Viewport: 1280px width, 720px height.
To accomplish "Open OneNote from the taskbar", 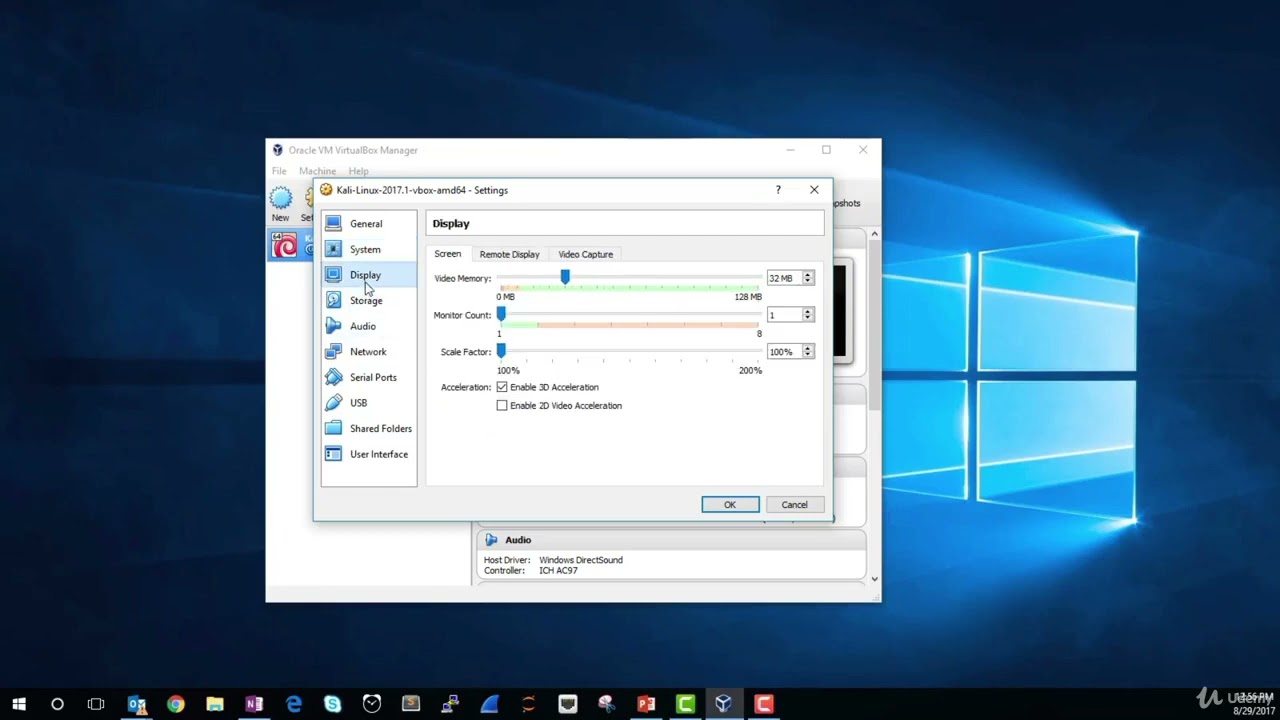I will coord(254,704).
